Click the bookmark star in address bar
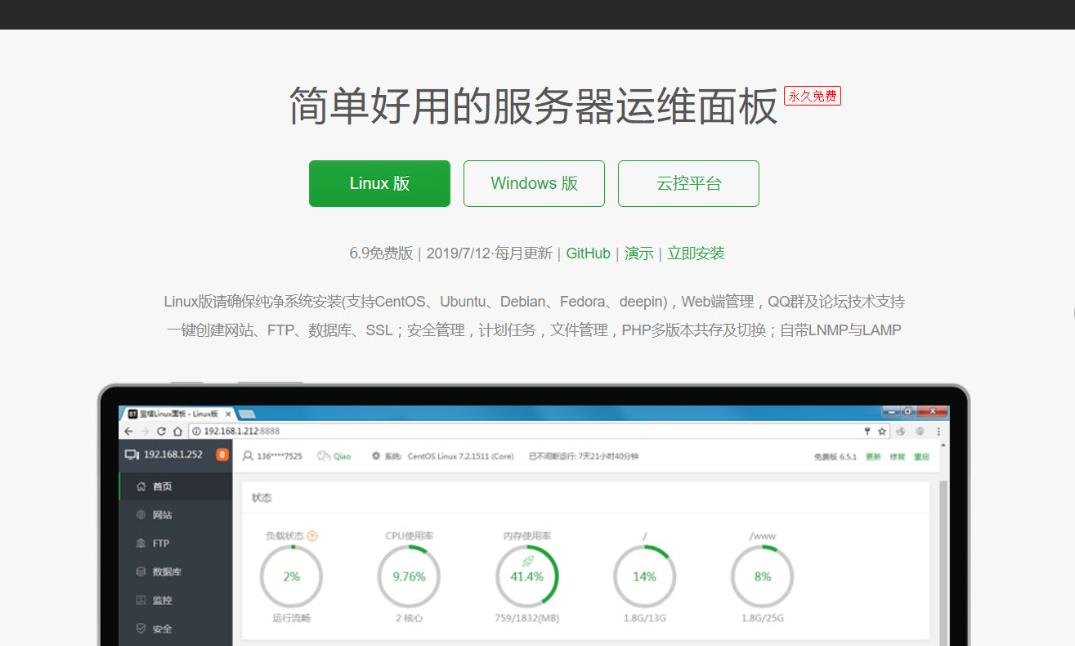This screenshot has width=1075, height=646. click(882, 431)
